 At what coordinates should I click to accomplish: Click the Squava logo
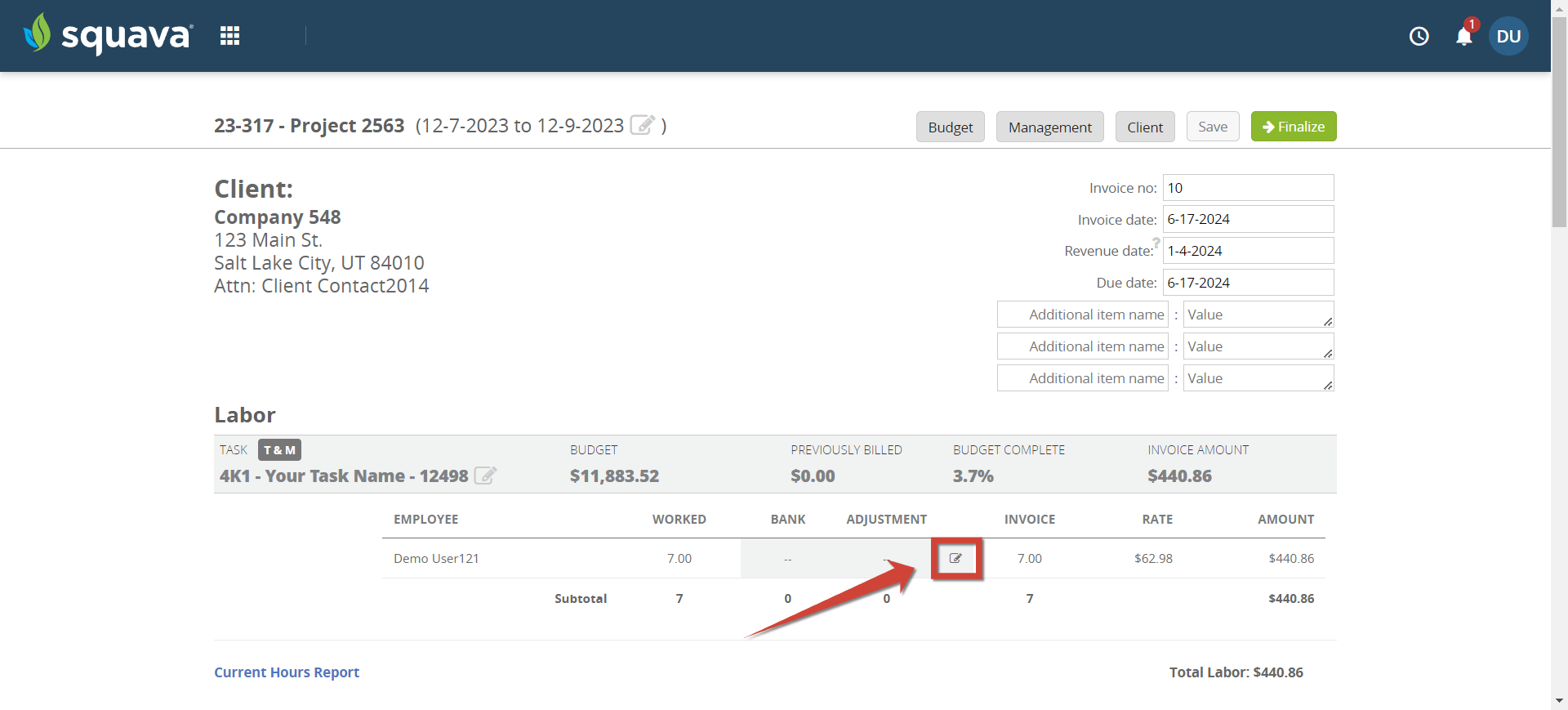108,34
